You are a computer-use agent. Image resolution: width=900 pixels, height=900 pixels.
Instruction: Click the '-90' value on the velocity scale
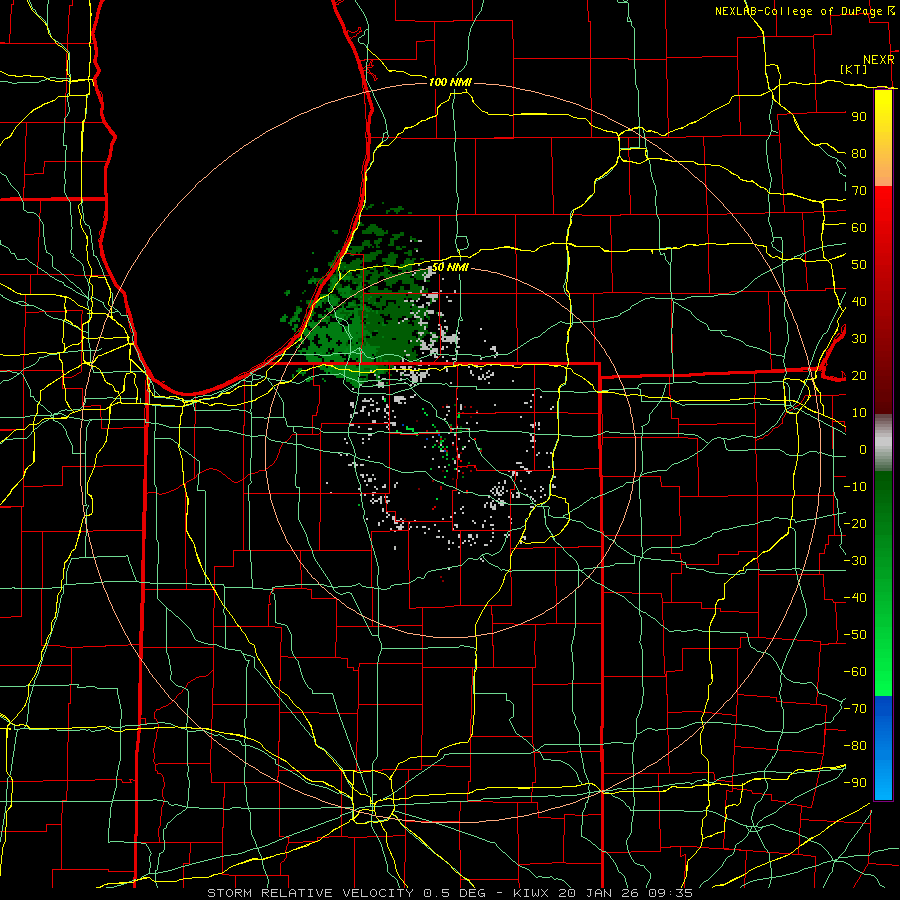tap(855, 782)
